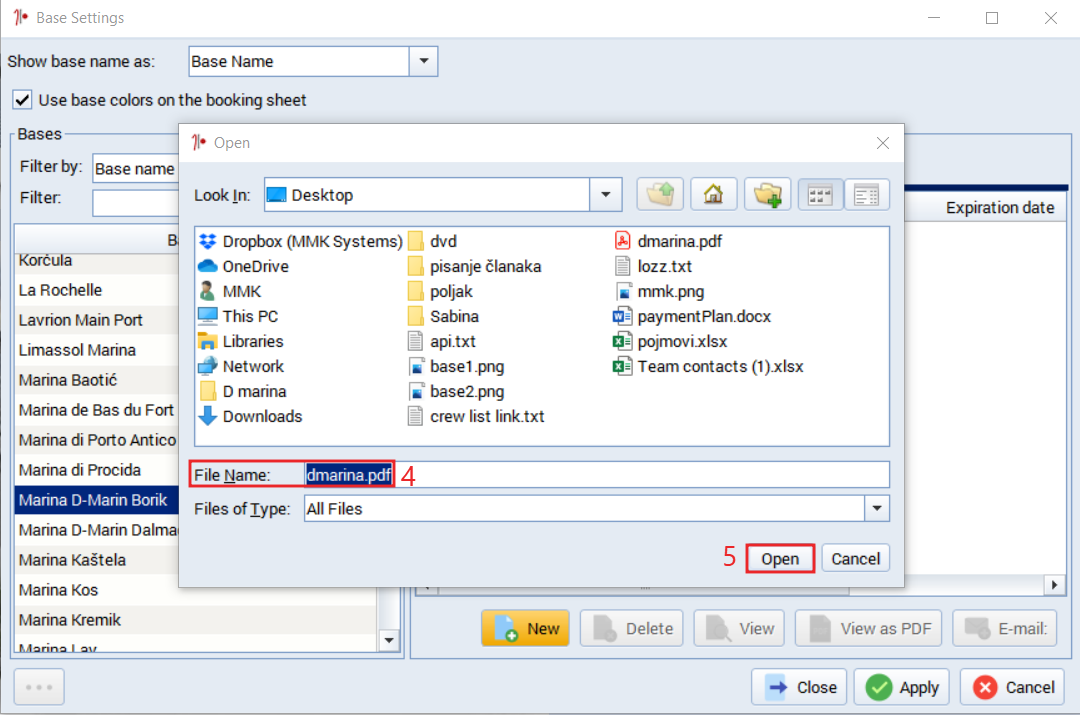Click the Home folder icon
The image size is (1080, 715).
[714, 195]
